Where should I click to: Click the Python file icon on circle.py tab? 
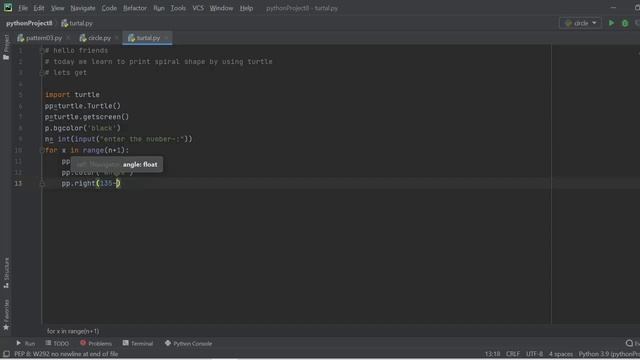(x=83, y=38)
